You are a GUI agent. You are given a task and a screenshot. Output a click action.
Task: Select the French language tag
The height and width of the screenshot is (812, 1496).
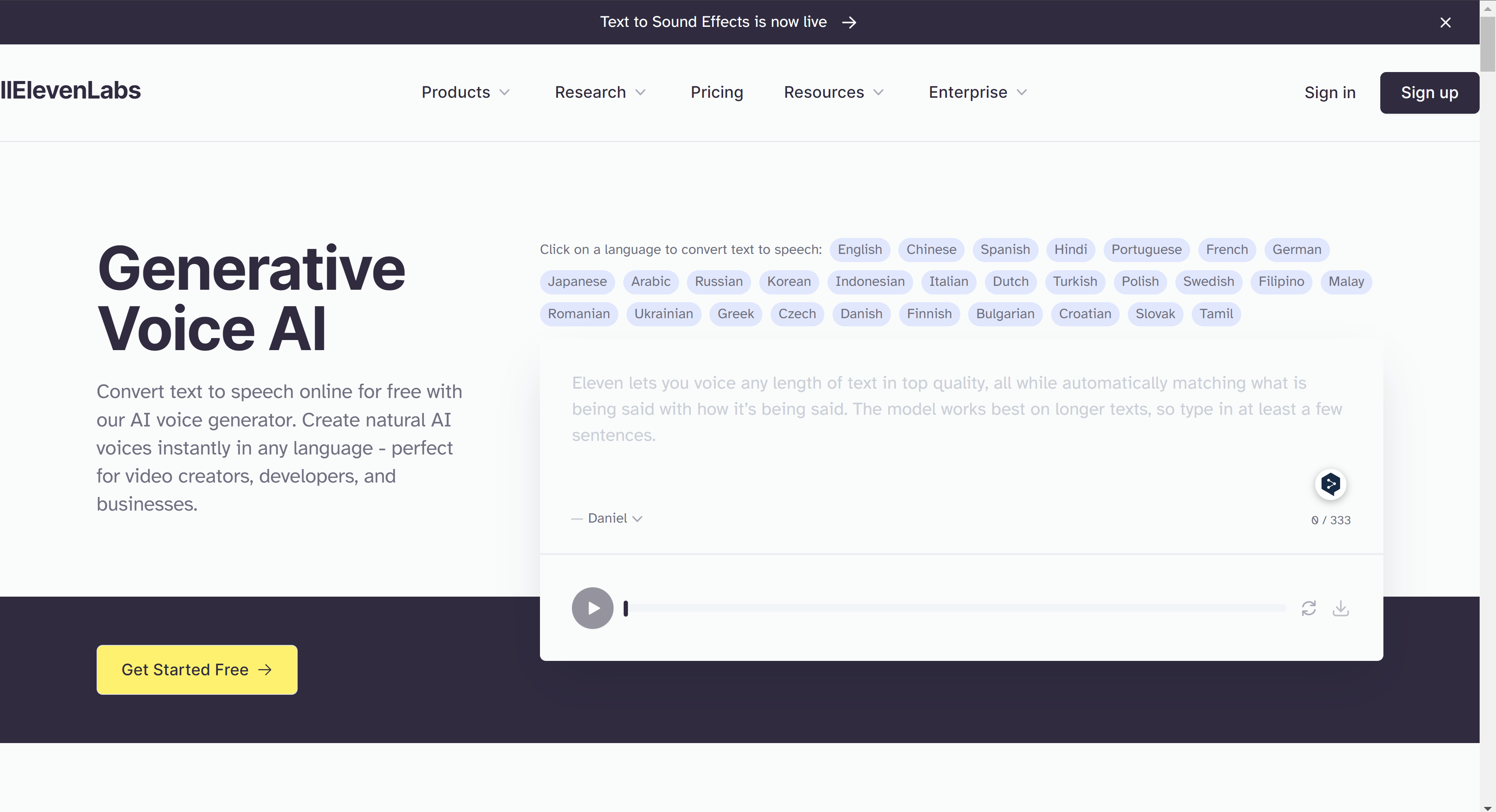[x=1228, y=249]
